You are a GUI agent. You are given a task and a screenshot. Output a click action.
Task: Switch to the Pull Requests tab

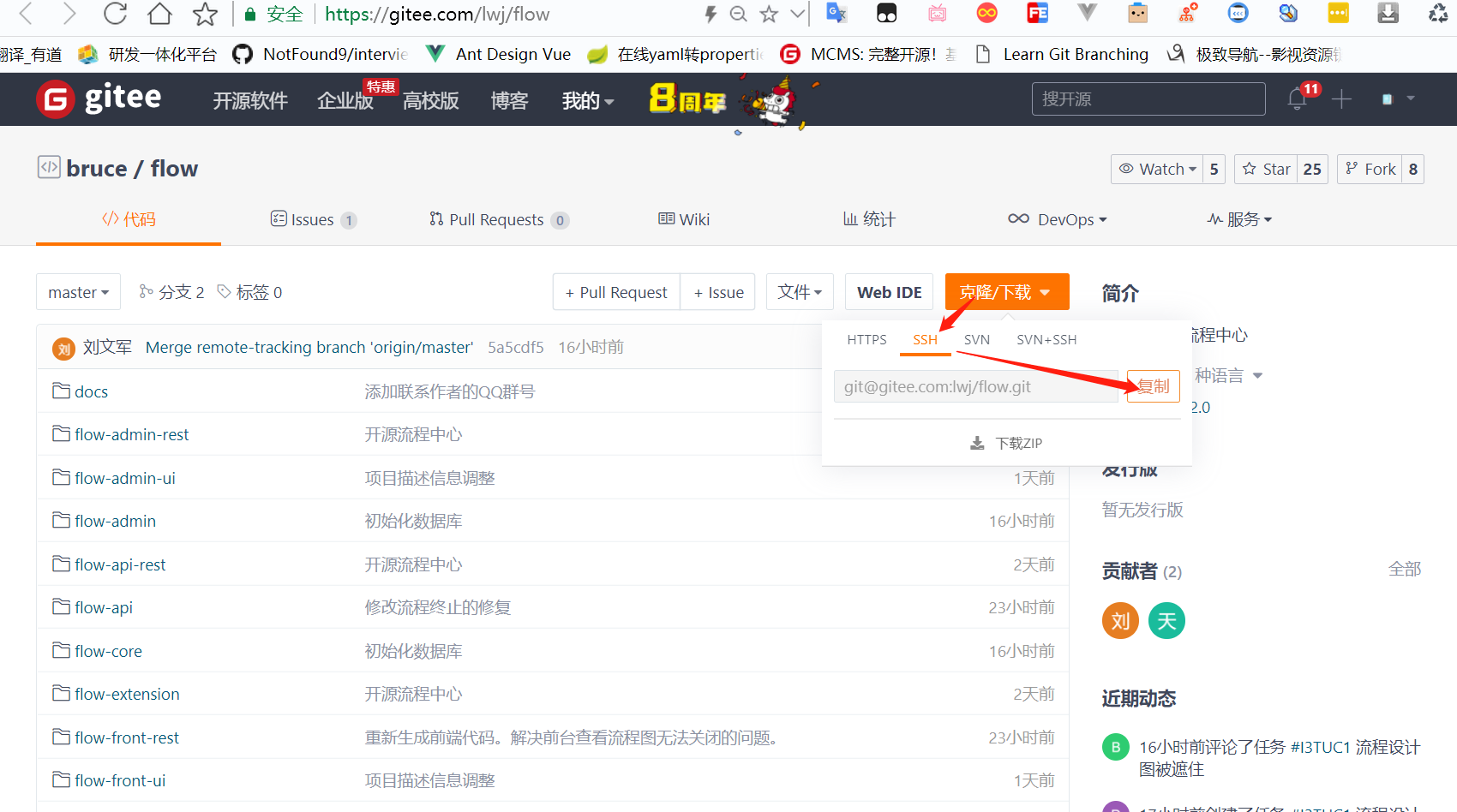click(x=499, y=219)
